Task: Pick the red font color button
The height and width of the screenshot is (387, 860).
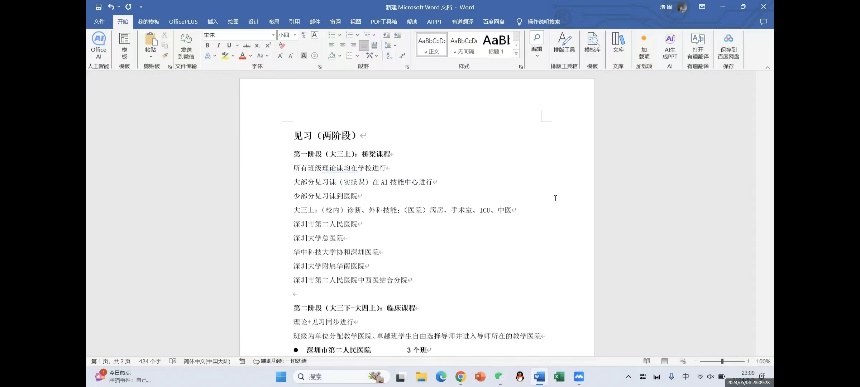Action: [242, 56]
